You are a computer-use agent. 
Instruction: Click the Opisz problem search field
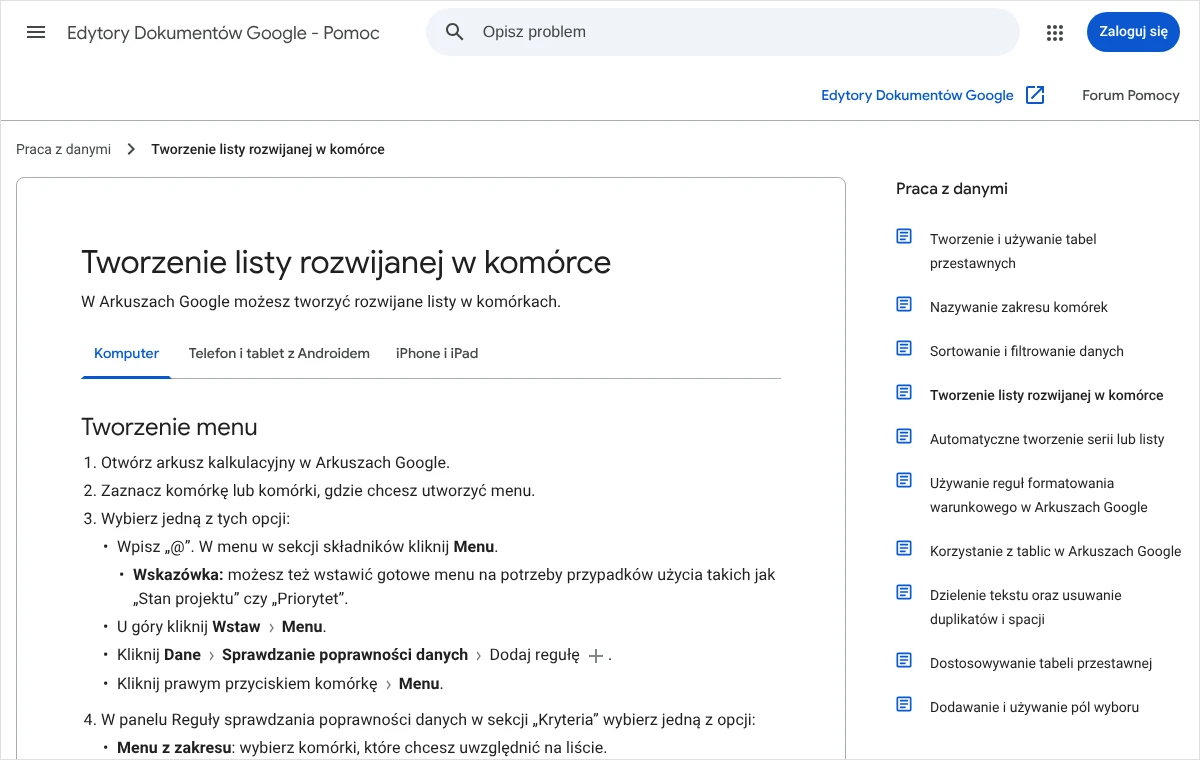722,32
